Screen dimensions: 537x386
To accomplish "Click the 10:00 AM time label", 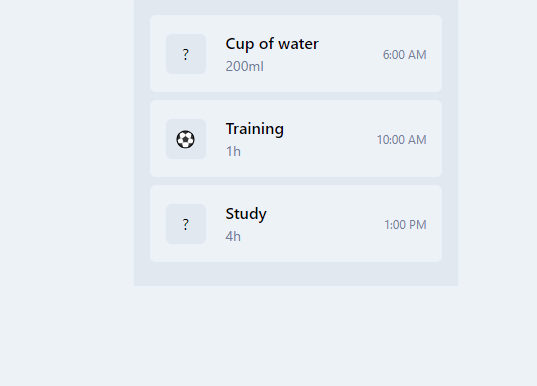I will point(402,140).
